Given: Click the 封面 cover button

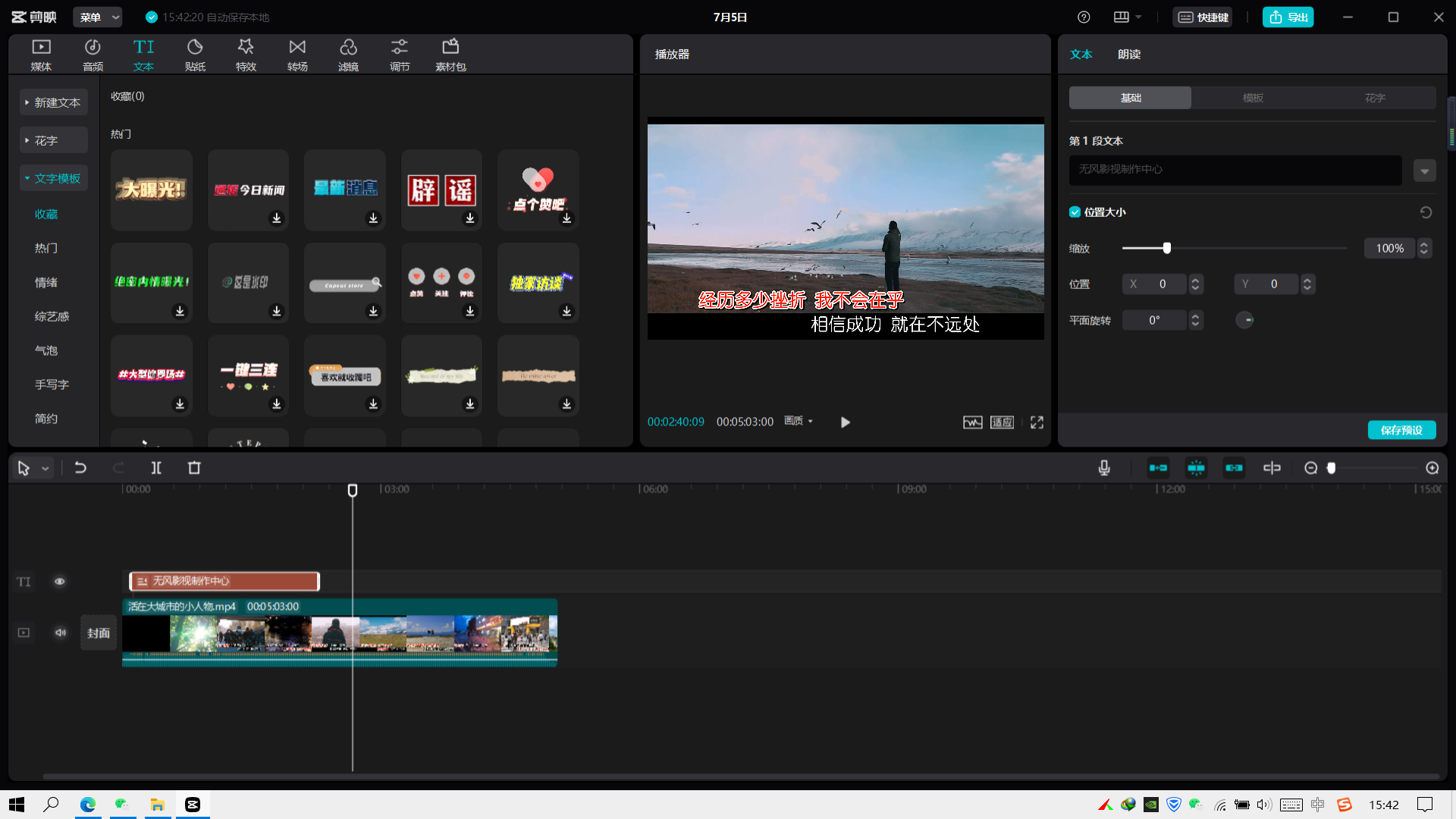Looking at the screenshot, I should point(98,632).
